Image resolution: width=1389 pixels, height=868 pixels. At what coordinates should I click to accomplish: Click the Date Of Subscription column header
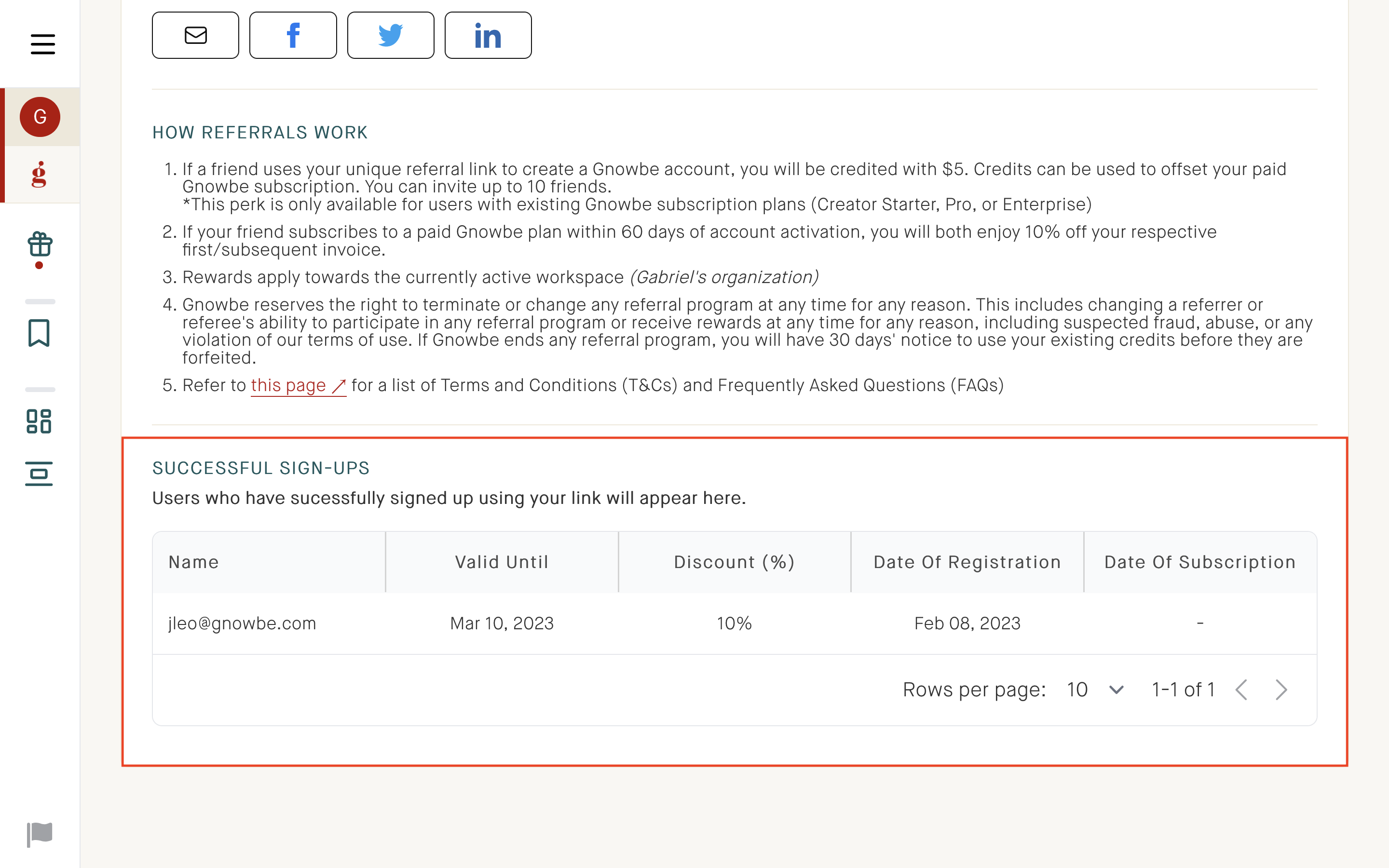coord(1200,562)
